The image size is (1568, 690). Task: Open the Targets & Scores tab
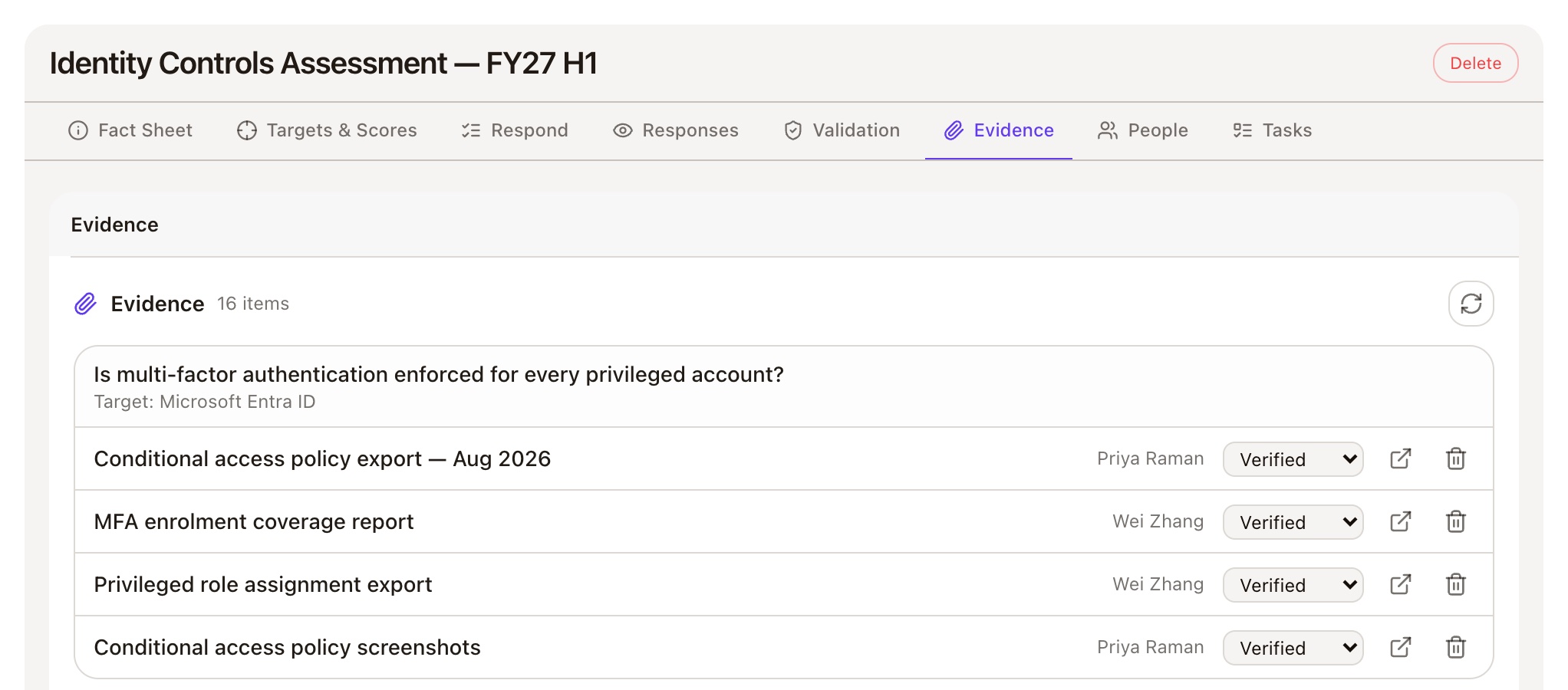(327, 130)
